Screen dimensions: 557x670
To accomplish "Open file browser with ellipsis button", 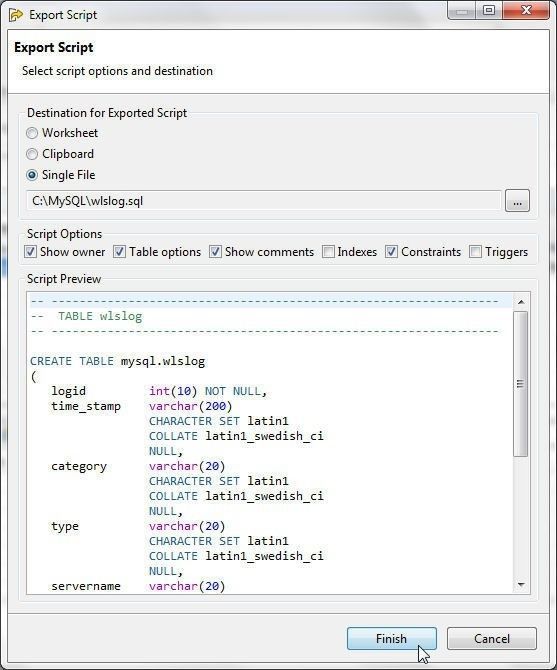I will point(517,201).
